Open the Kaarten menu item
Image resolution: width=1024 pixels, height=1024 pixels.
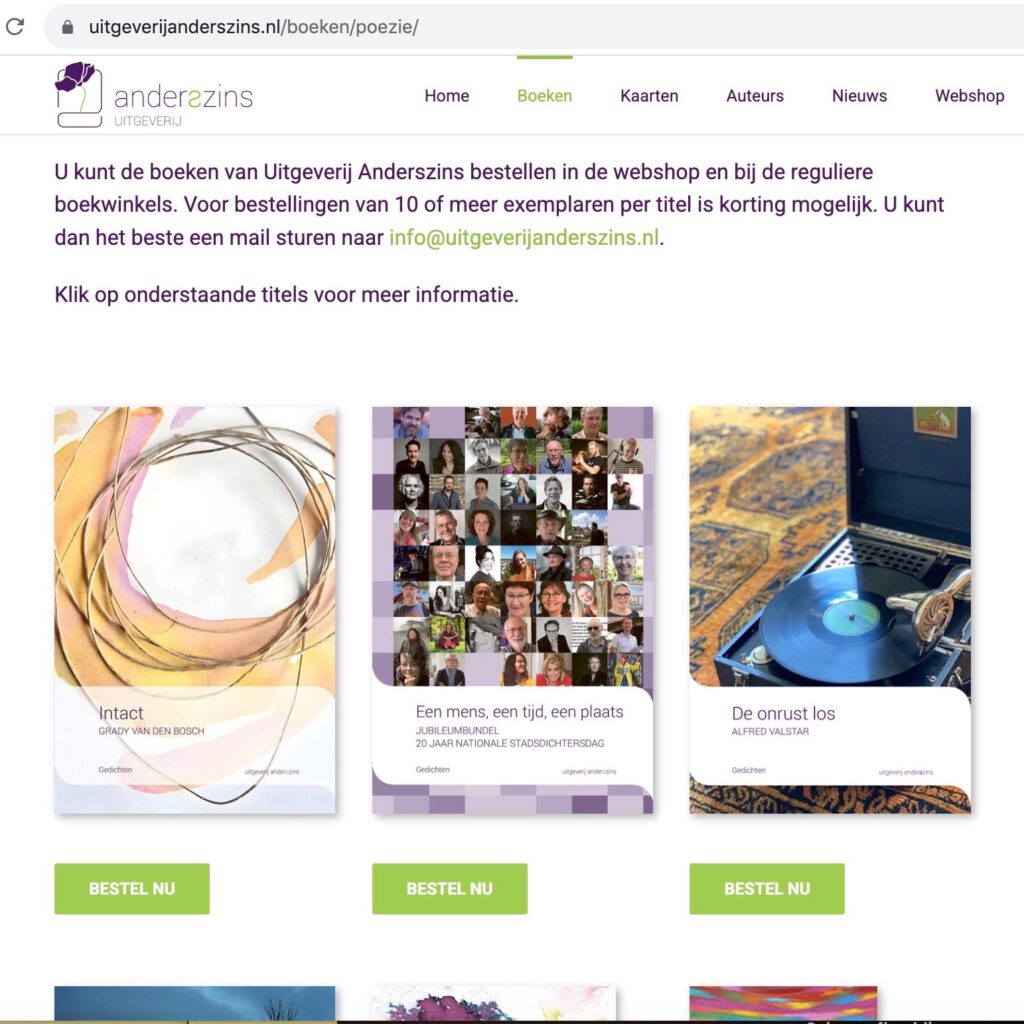pyautogui.click(x=649, y=95)
